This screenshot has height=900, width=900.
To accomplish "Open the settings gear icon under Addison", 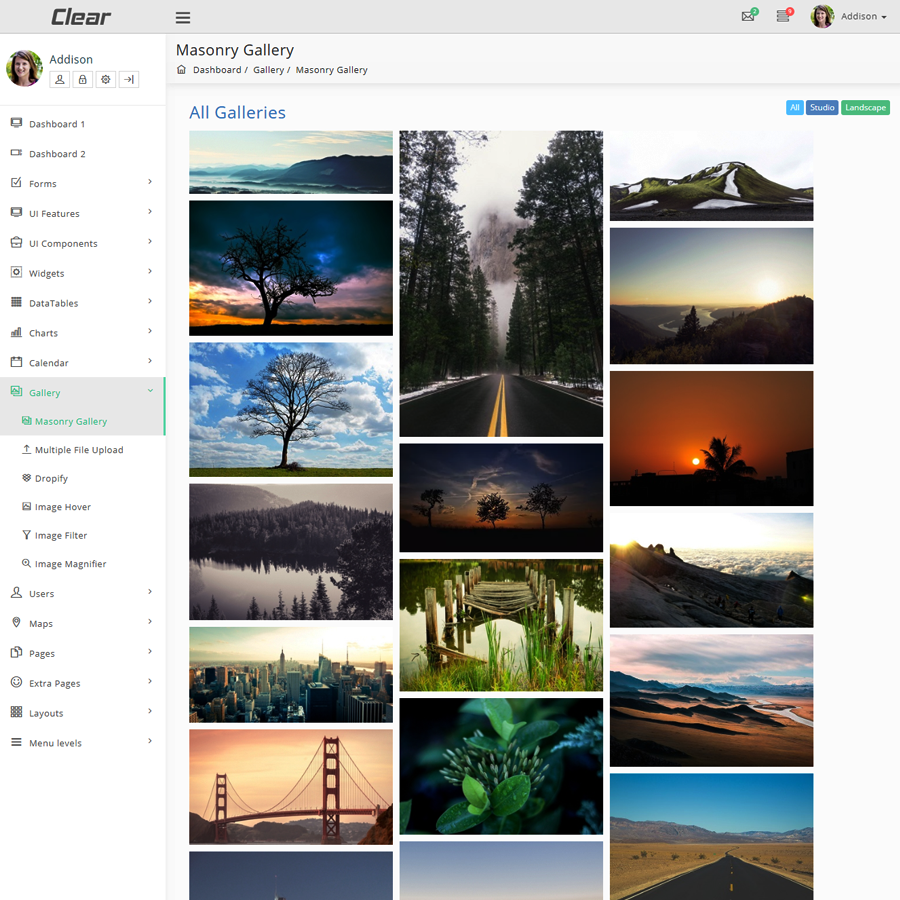I will [106, 79].
